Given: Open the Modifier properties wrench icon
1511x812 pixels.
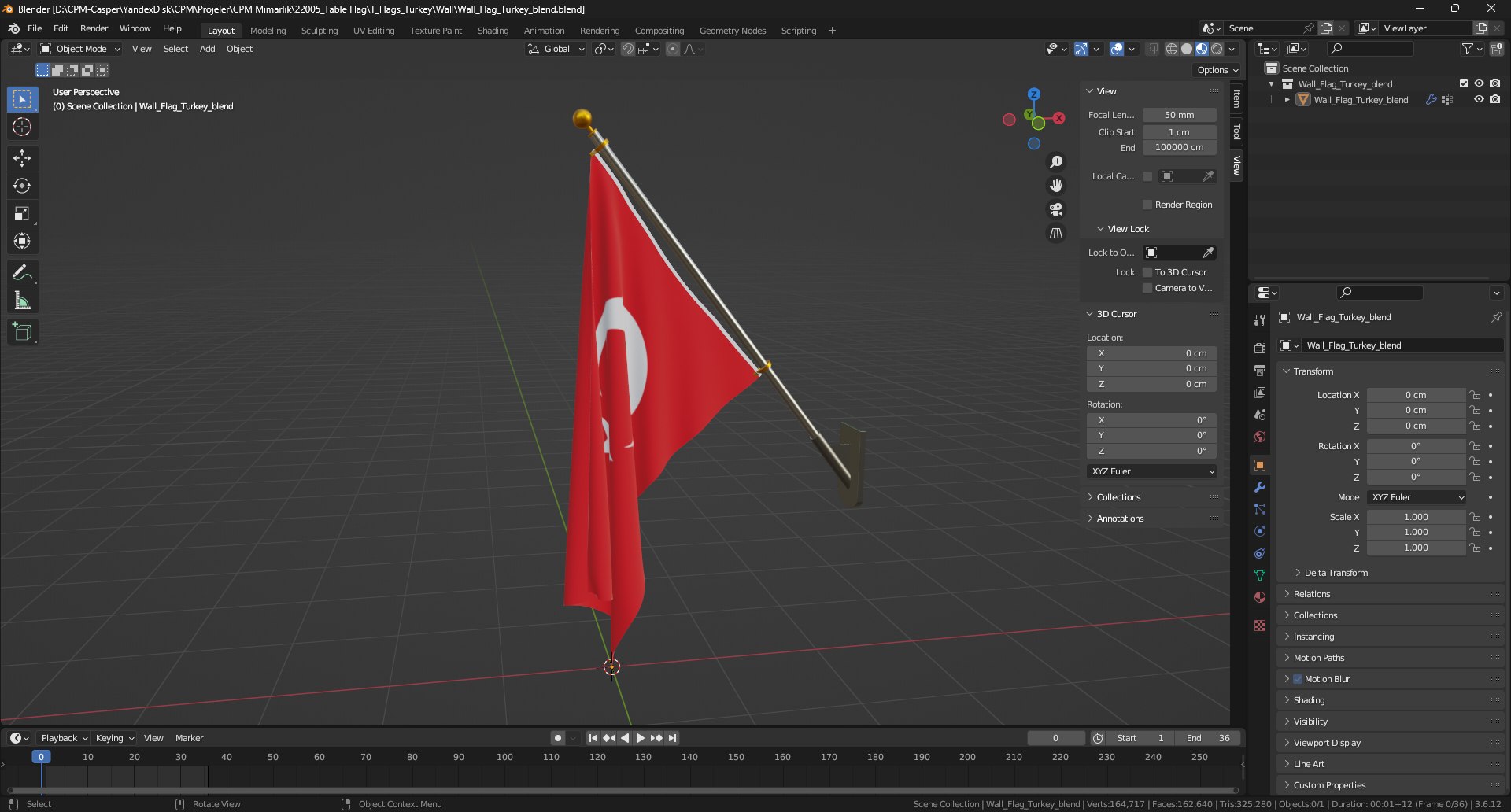Looking at the screenshot, I should [x=1260, y=487].
